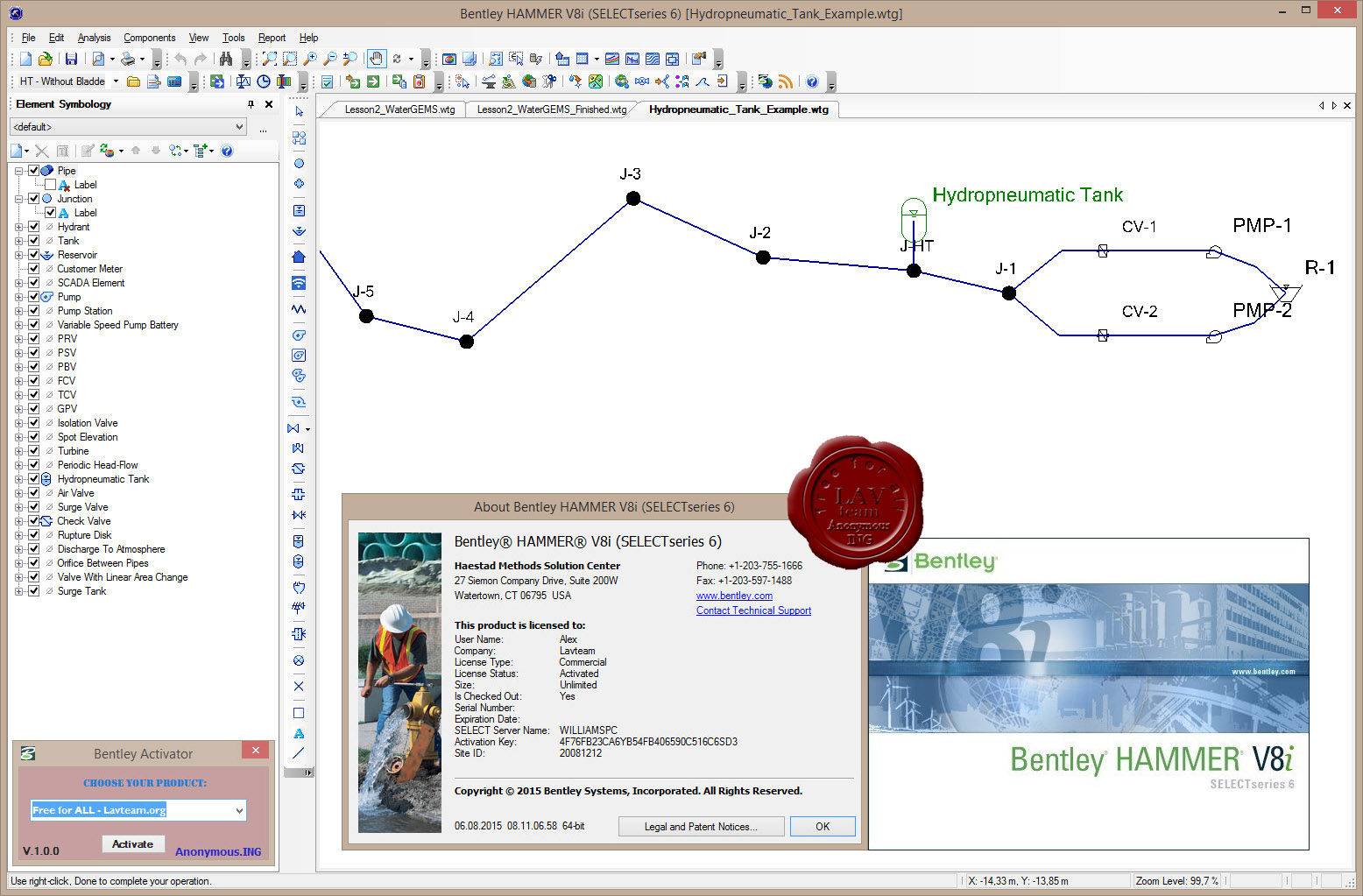1363x896 pixels.
Task: Expand the Tank tree node
Action: point(18,241)
